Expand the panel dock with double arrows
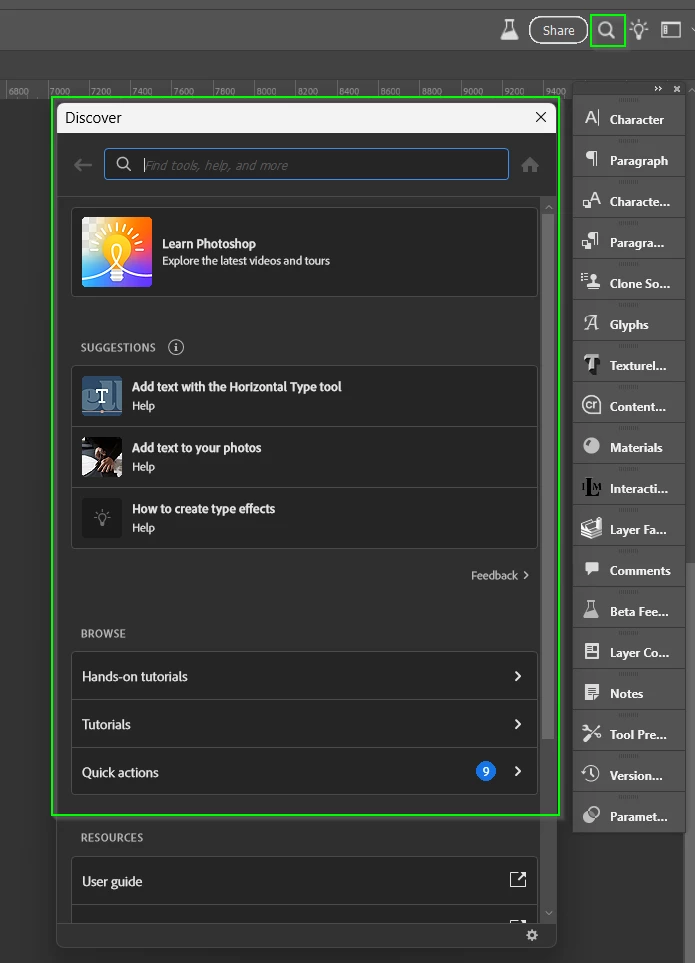Viewport: 695px width, 963px height. click(x=658, y=89)
